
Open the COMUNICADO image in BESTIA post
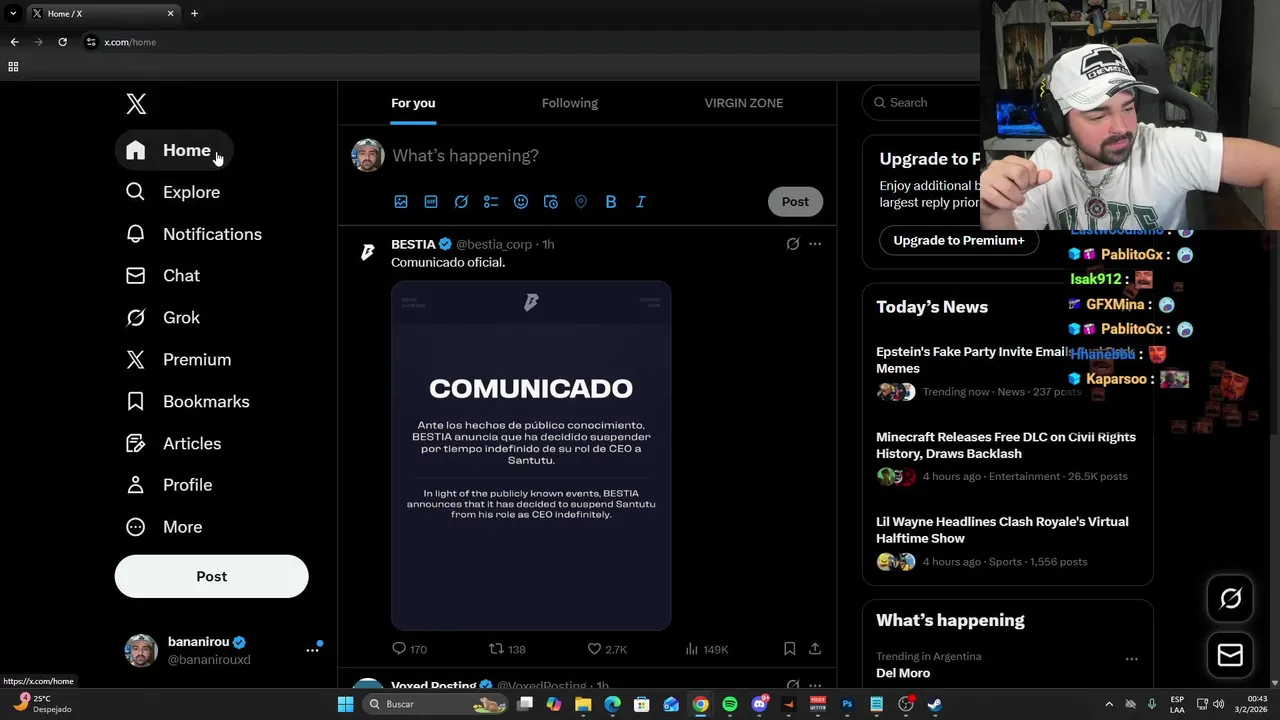coord(531,456)
